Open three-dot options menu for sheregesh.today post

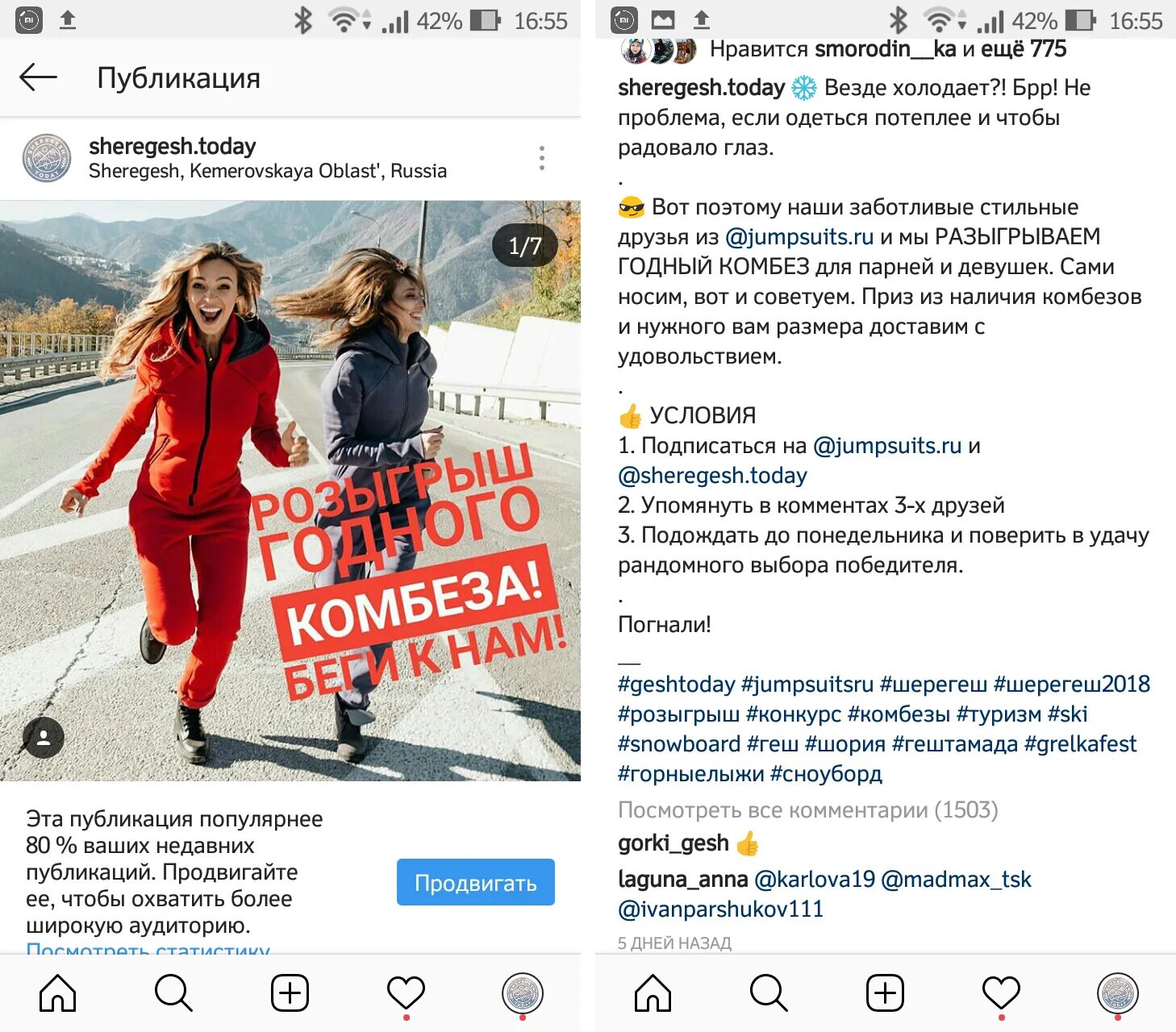[x=542, y=158]
